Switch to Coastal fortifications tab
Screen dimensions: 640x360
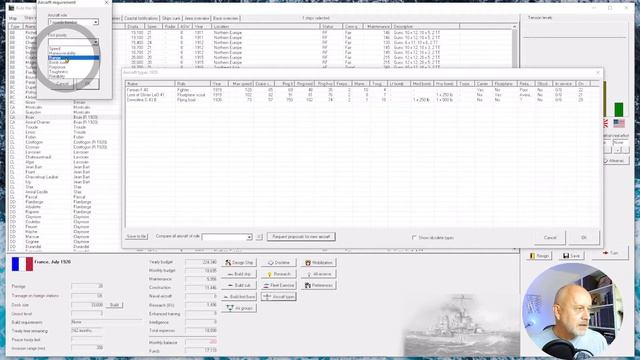pyautogui.click(x=140, y=18)
